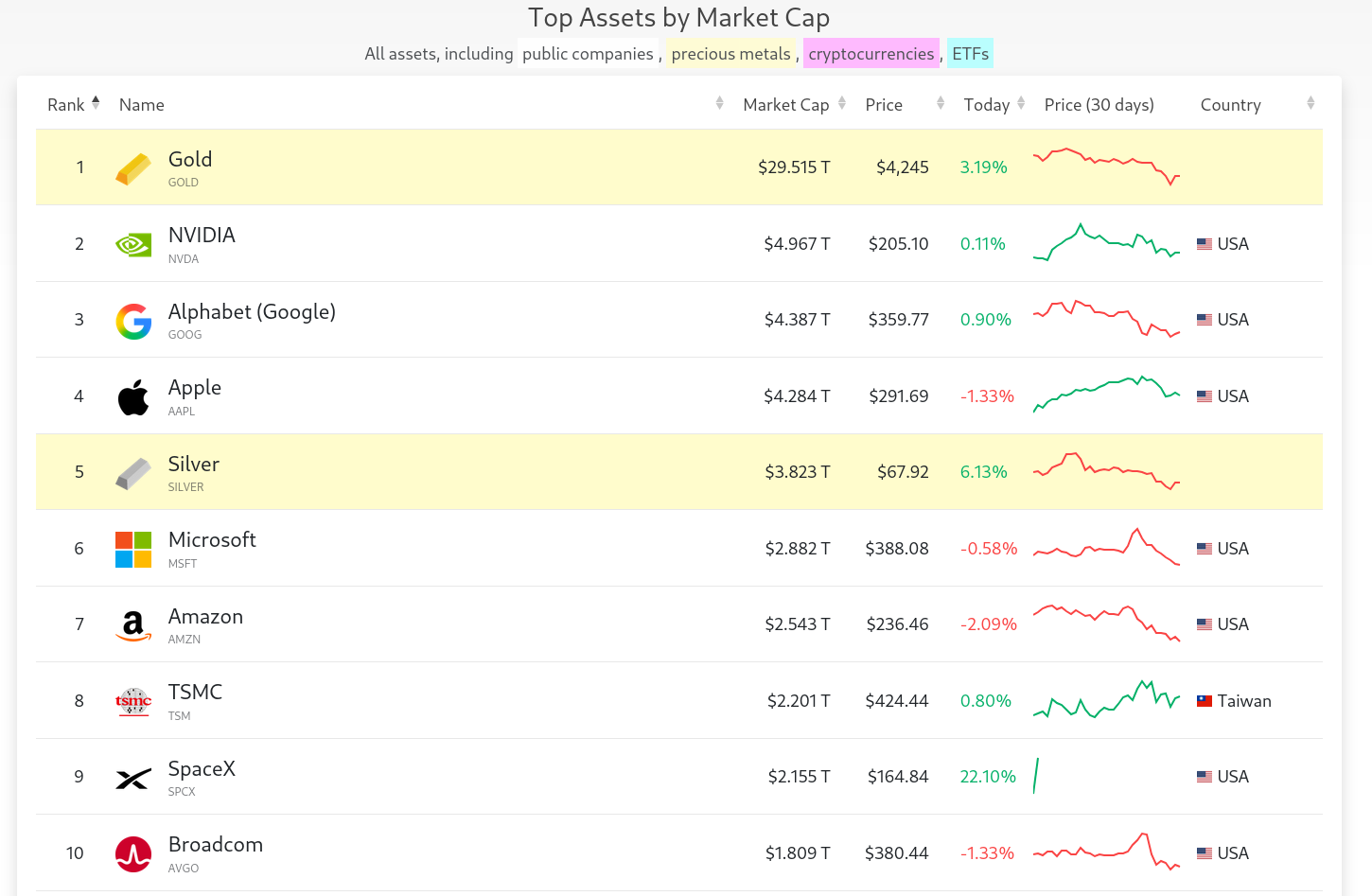The width and height of the screenshot is (1372, 896).
Task: Click SpaceX today change 22.10%
Action: pos(988,777)
